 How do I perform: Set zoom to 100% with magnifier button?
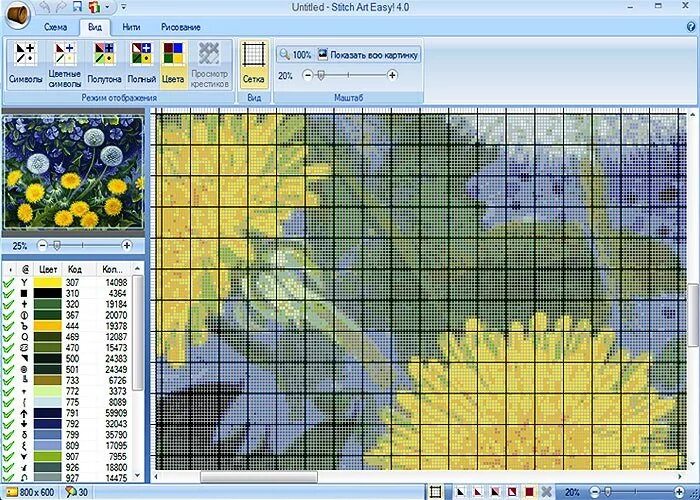pyautogui.click(x=295, y=55)
